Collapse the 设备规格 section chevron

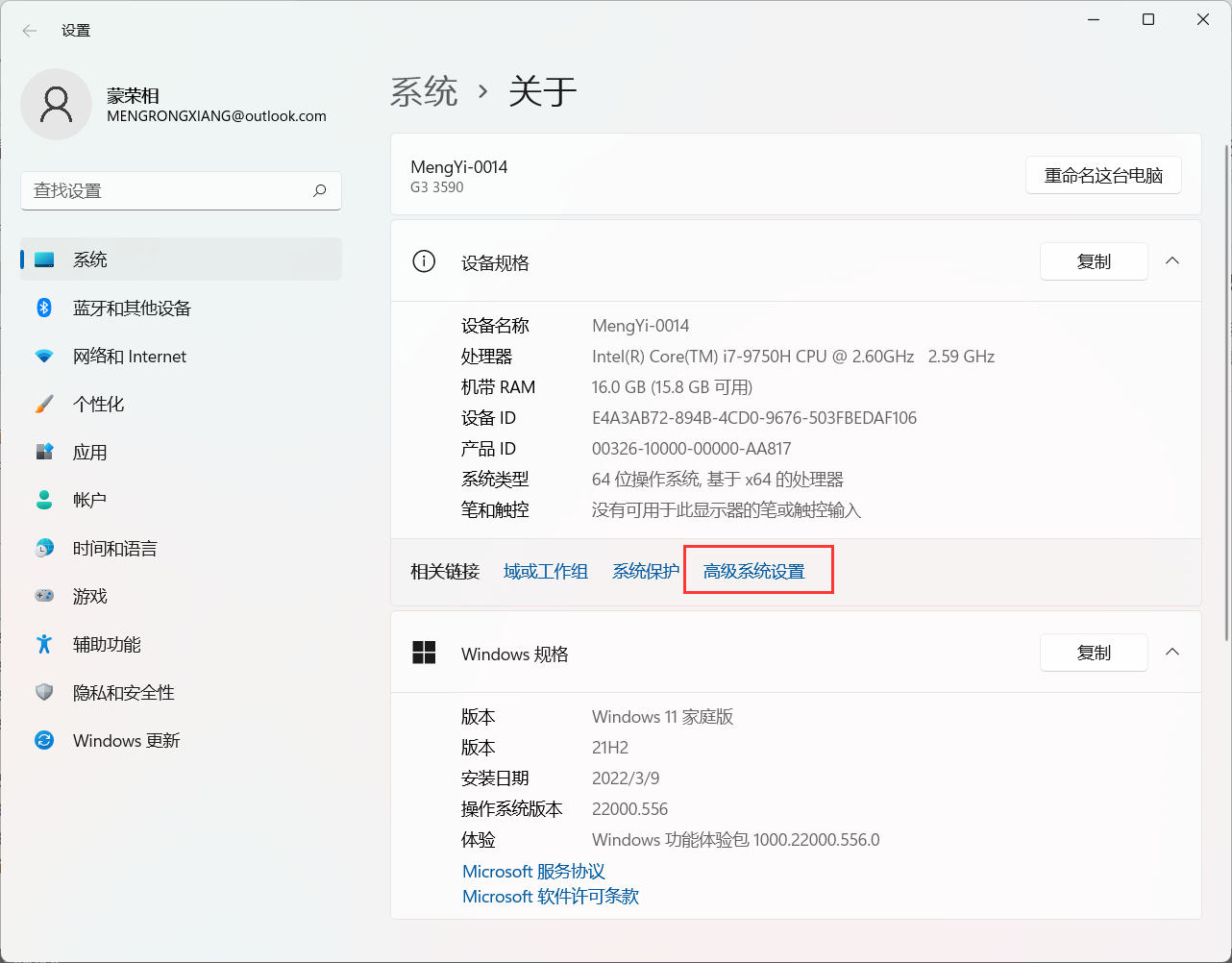tap(1172, 260)
